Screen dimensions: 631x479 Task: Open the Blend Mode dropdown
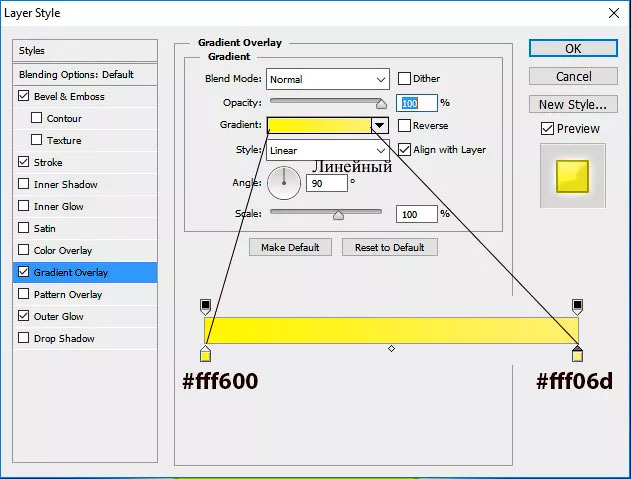click(x=328, y=79)
